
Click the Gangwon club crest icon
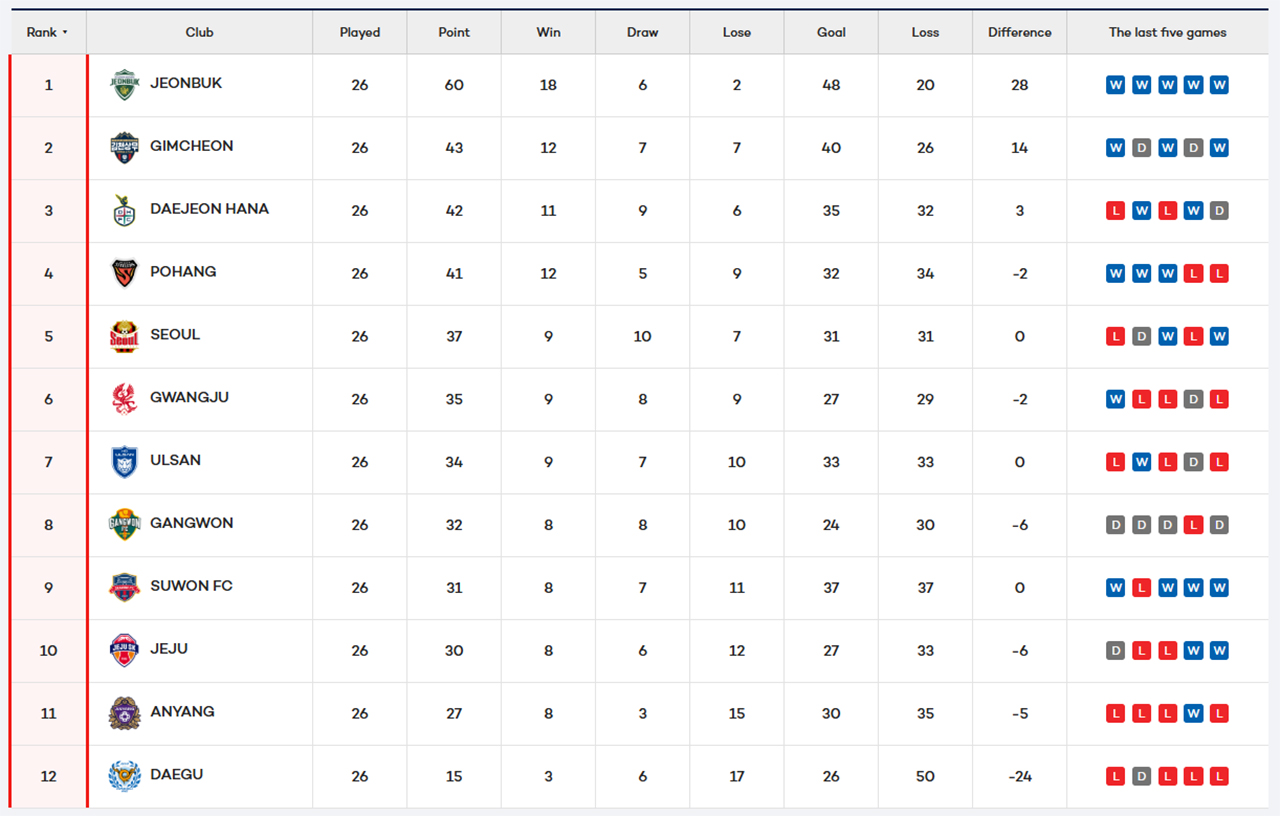[124, 525]
